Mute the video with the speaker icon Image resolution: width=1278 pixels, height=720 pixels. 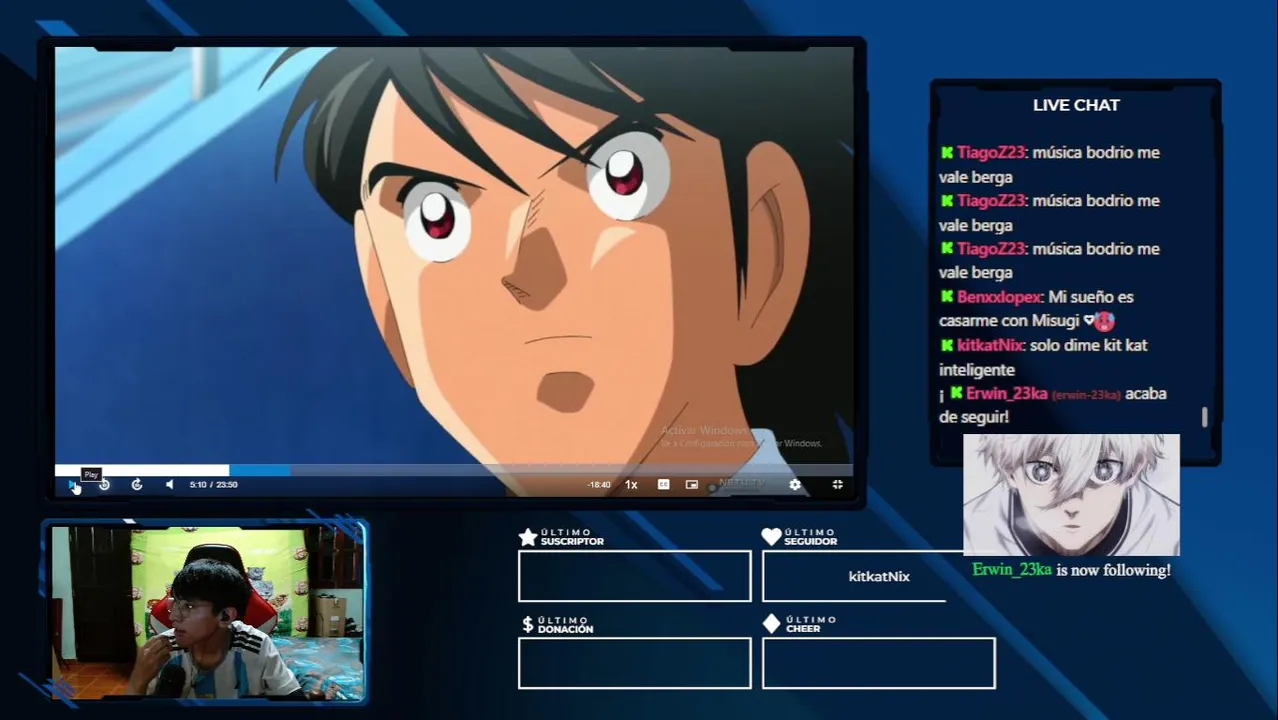(x=169, y=485)
